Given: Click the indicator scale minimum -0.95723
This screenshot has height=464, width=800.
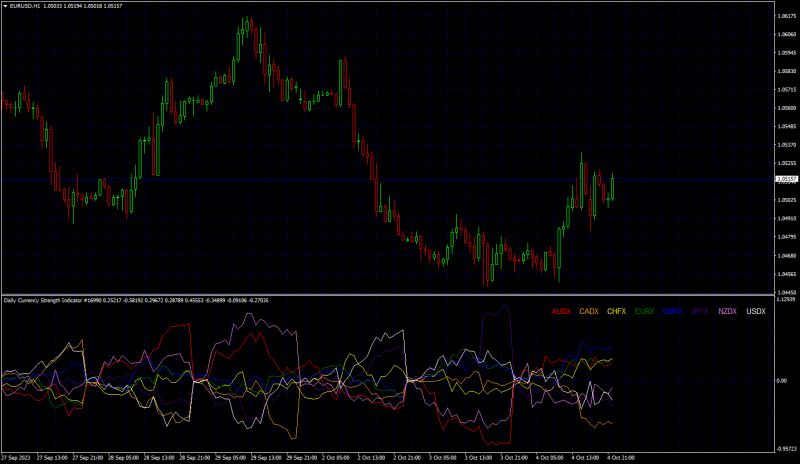Looking at the screenshot, I should 787,449.
